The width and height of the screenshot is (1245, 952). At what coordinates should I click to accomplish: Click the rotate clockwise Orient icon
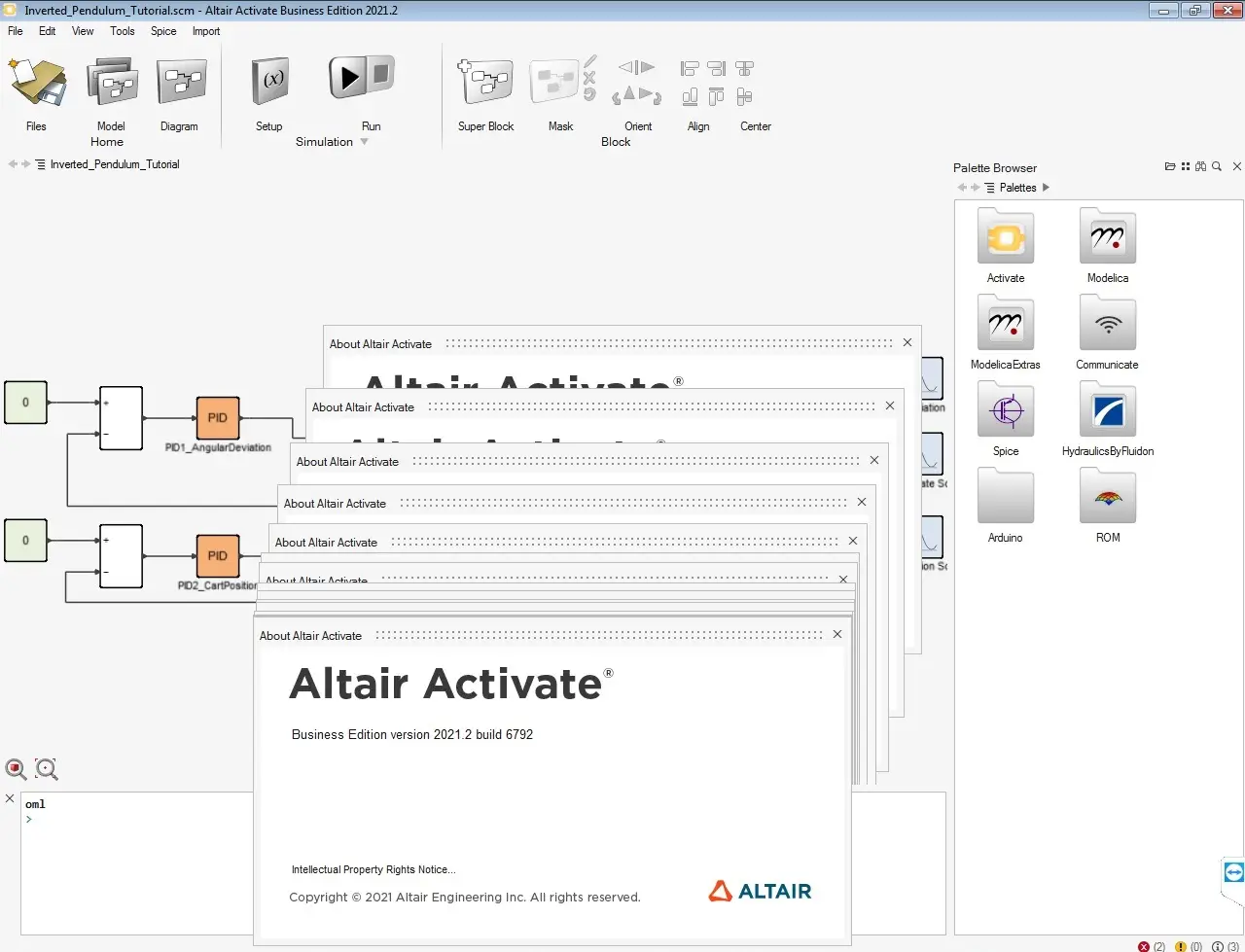pos(652,95)
